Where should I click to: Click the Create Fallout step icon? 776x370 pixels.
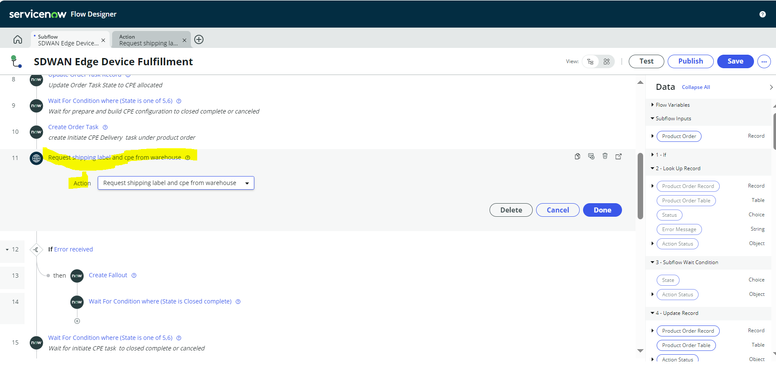[77, 276]
